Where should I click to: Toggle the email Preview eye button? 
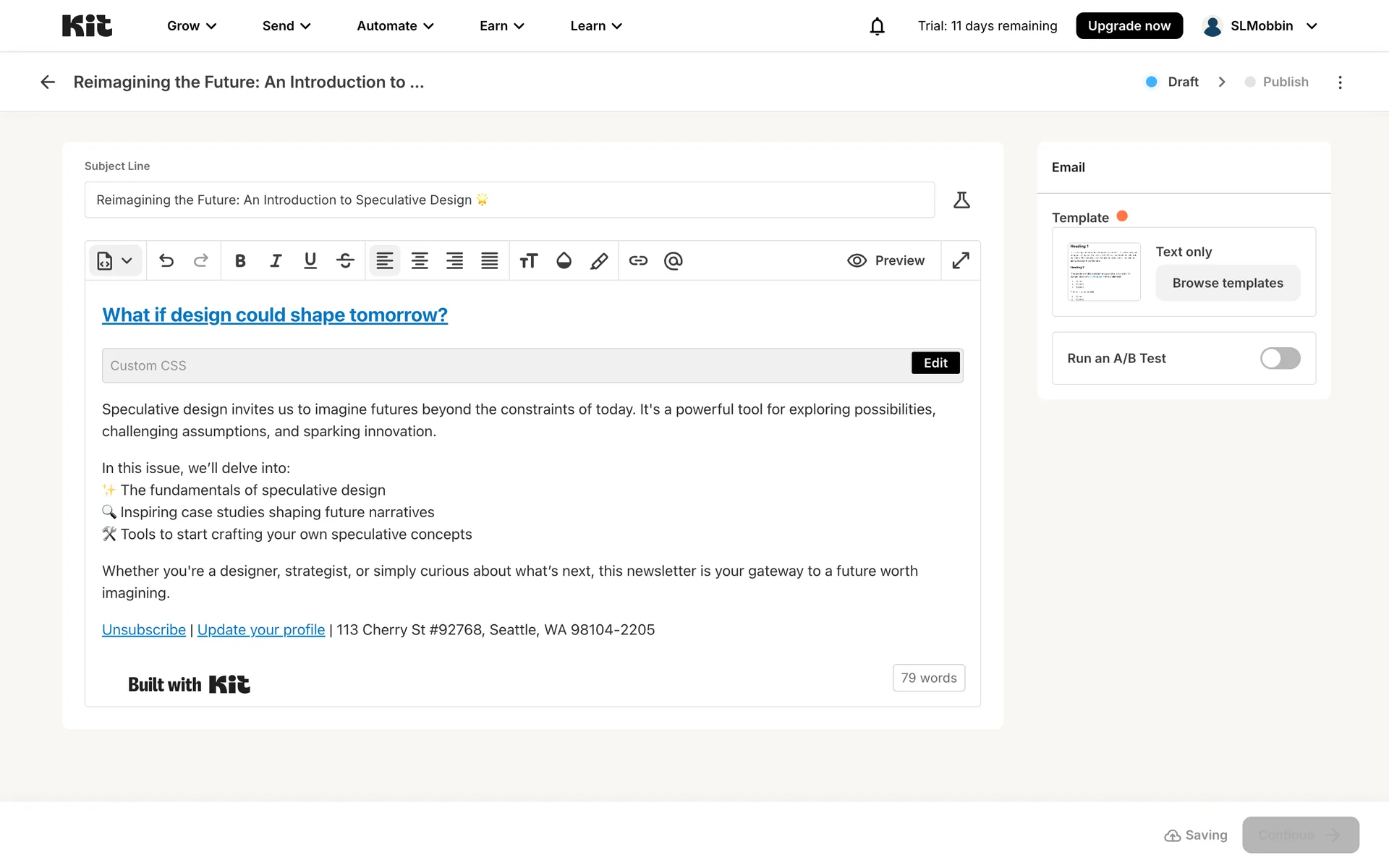coord(885,260)
